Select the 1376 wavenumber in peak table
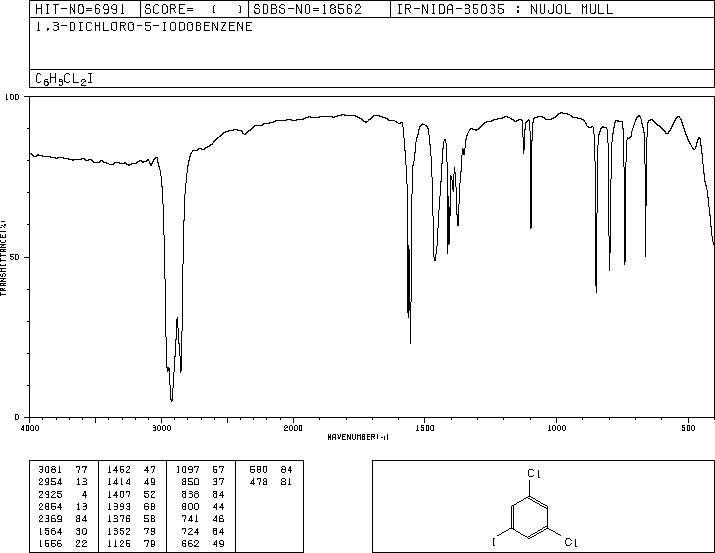This screenshot has width=715, height=553. point(119,519)
